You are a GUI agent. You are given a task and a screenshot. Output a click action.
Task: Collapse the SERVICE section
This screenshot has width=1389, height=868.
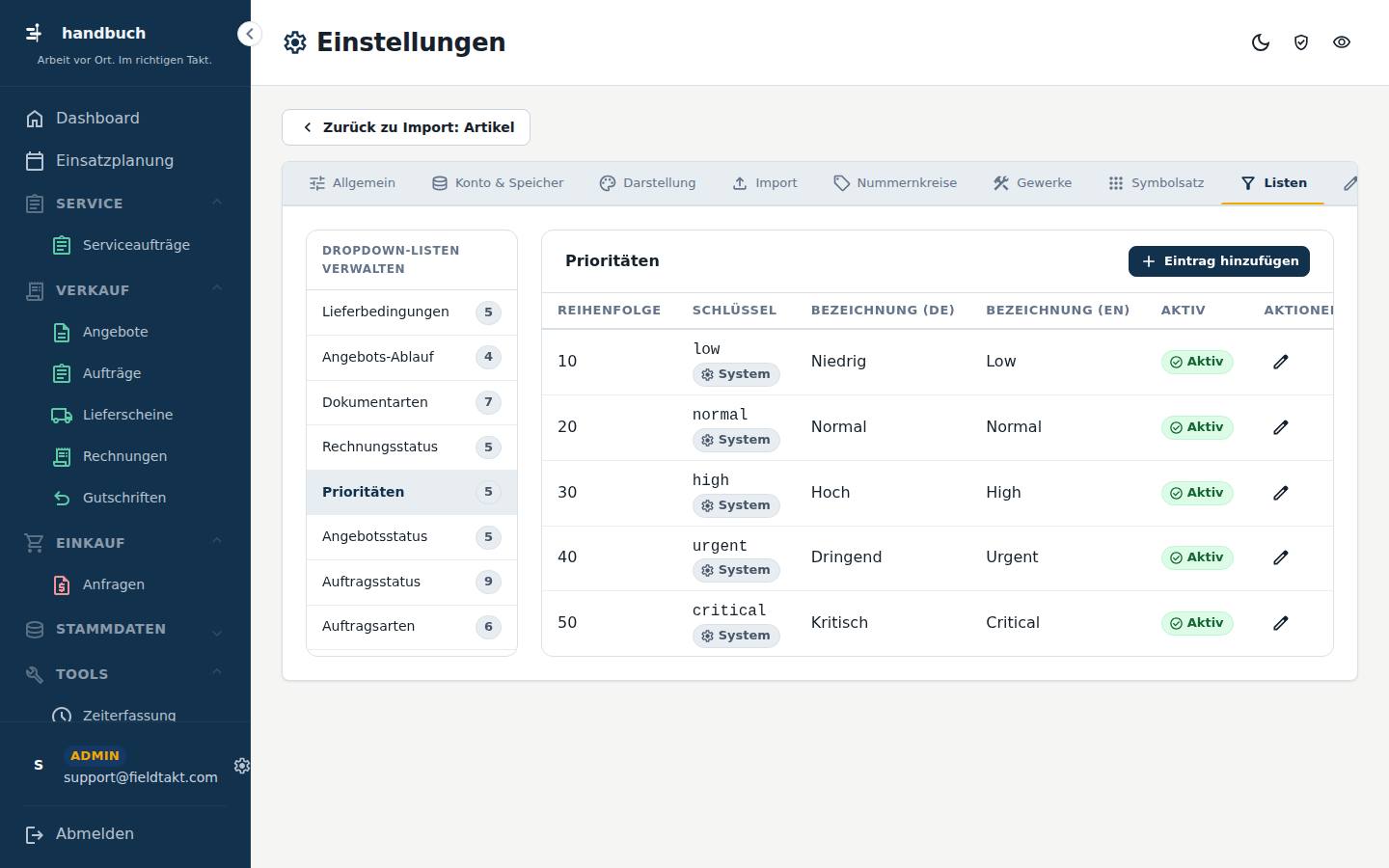coord(125,203)
